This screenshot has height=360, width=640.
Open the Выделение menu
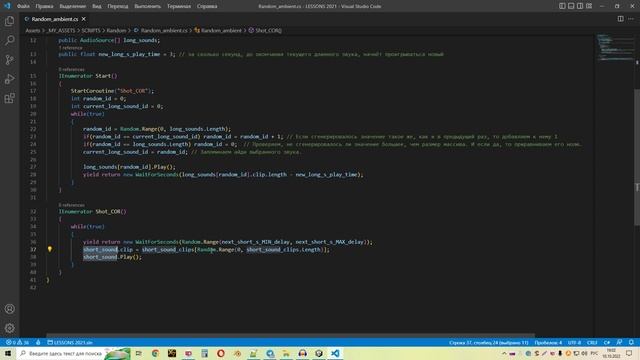(x=73, y=6)
